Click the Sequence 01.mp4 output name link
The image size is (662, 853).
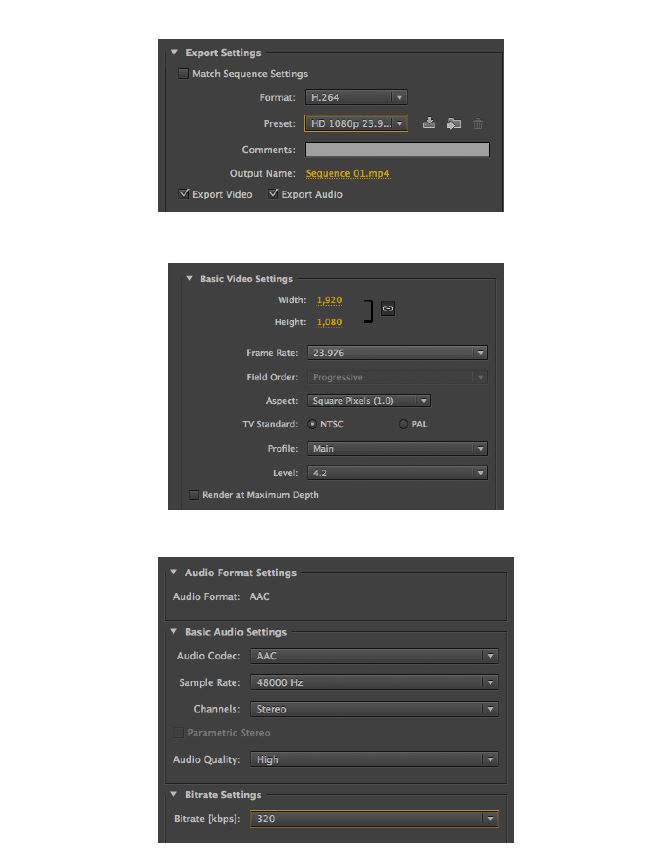tap(348, 174)
